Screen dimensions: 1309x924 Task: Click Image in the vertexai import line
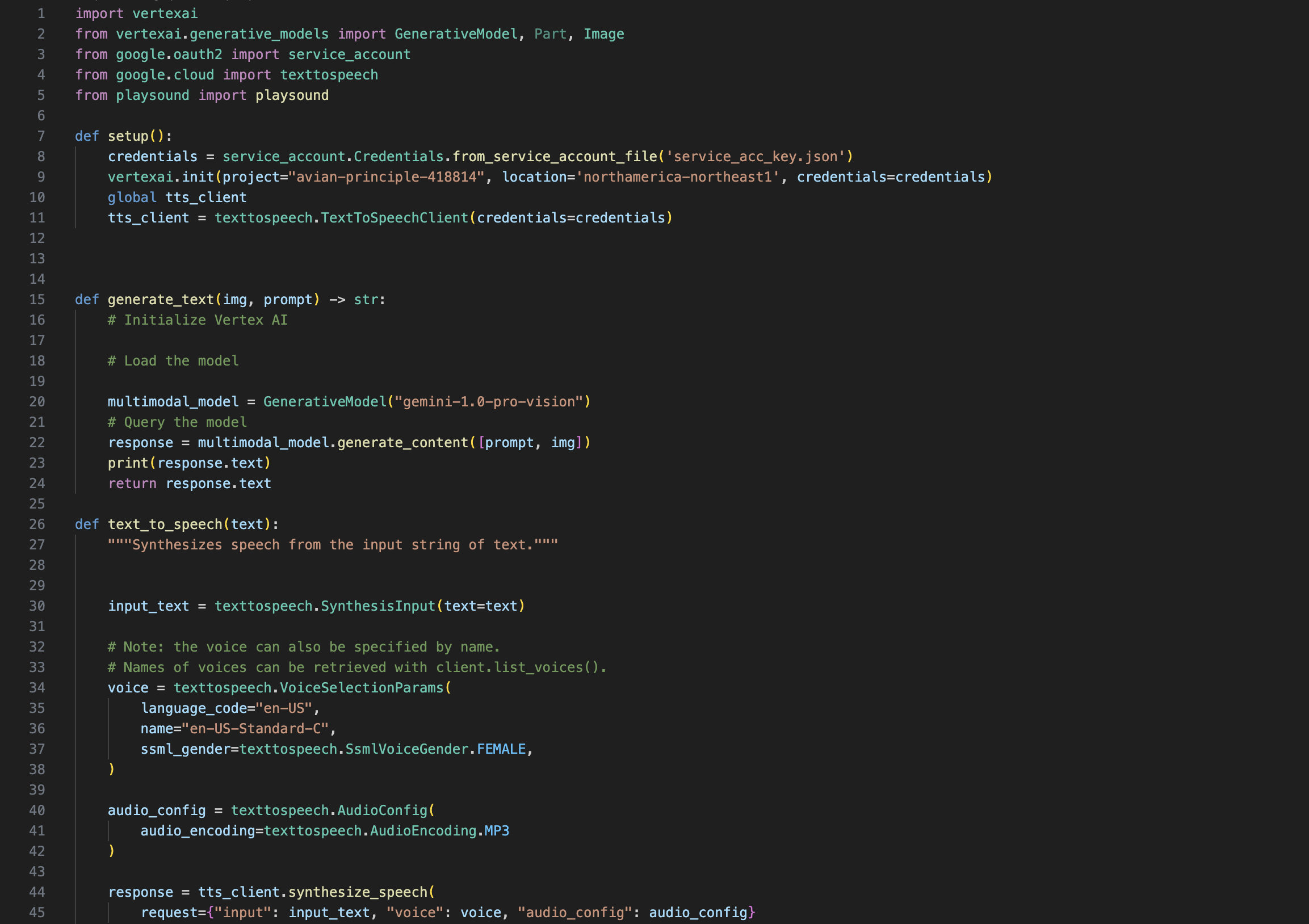pyautogui.click(x=603, y=34)
